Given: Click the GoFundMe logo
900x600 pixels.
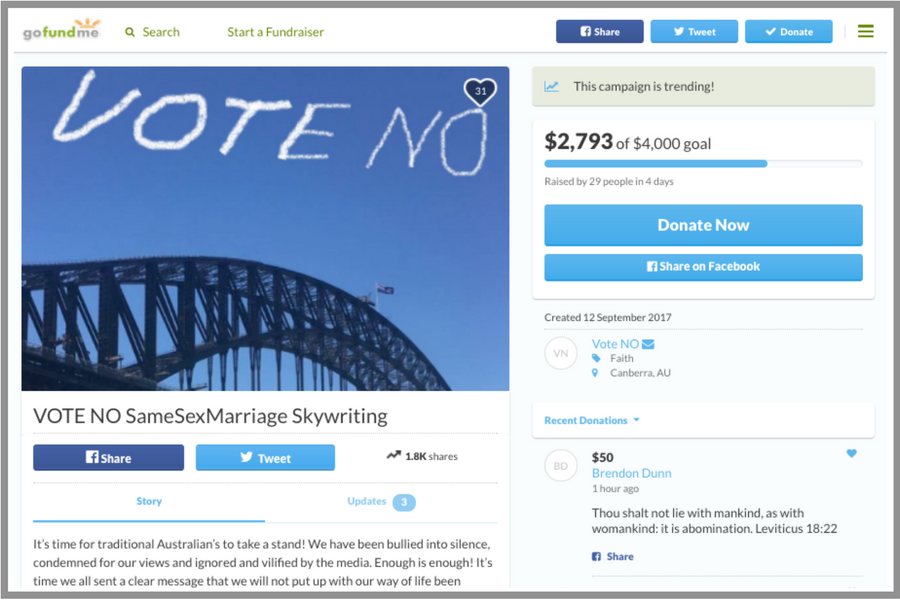Looking at the screenshot, I should [60, 31].
